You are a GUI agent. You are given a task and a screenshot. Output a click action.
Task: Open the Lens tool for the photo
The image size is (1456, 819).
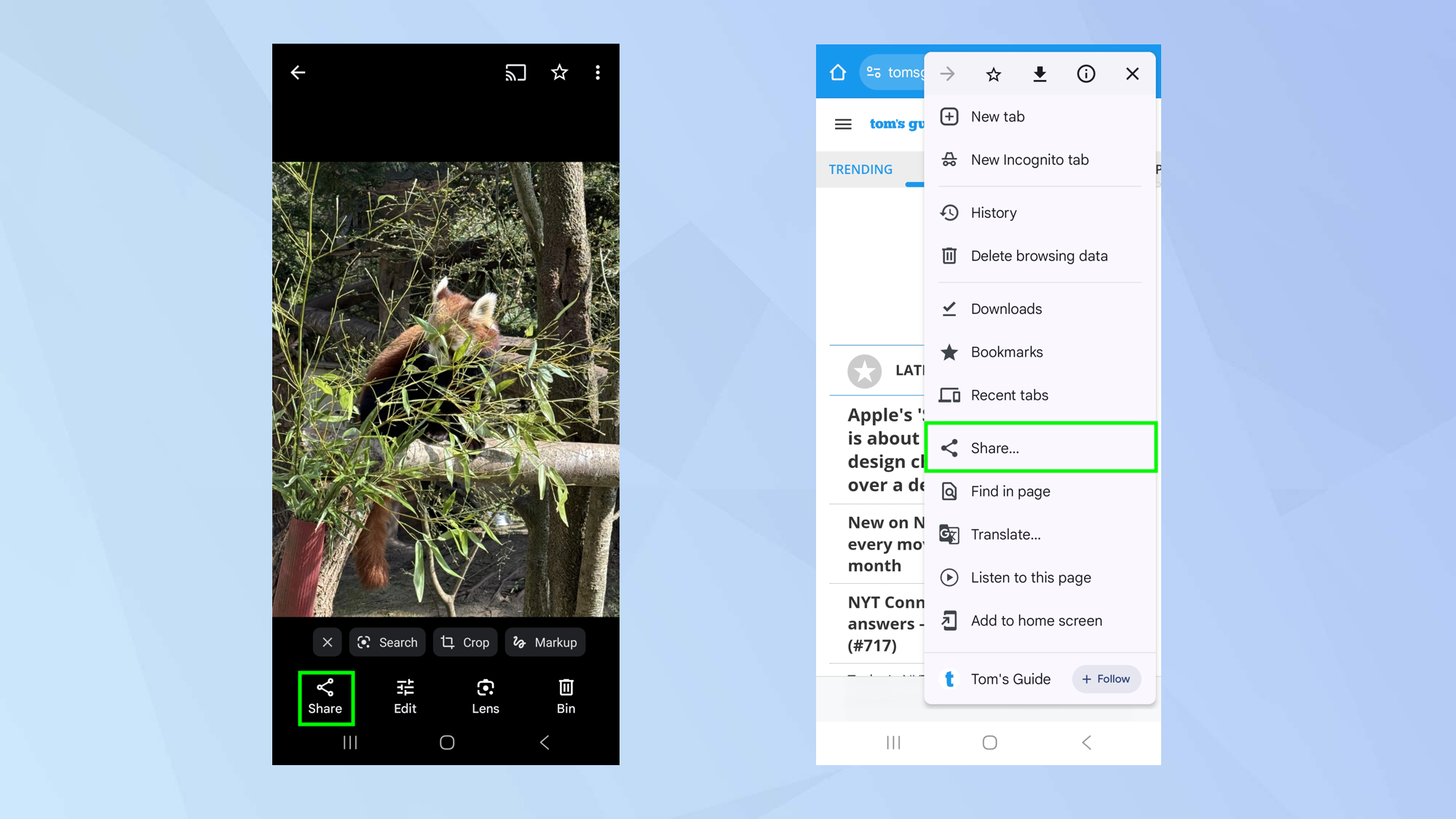tap(484, 697)
